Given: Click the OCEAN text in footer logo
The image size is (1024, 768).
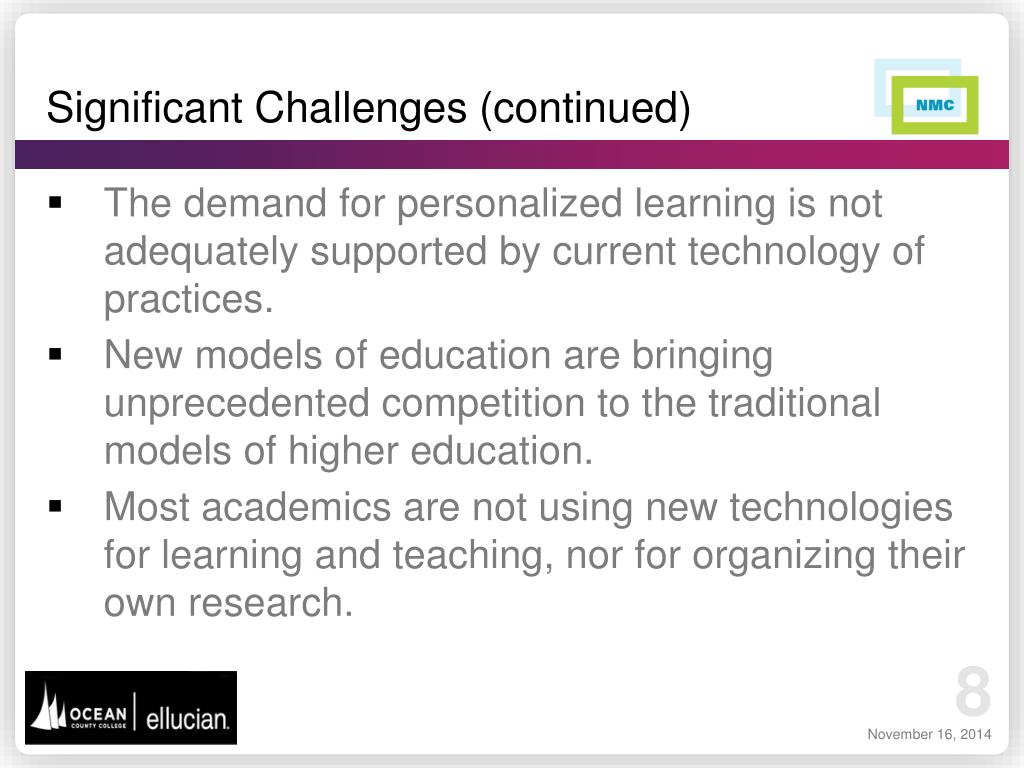Looking at the screenshot, I should click(x=98, y=713).
